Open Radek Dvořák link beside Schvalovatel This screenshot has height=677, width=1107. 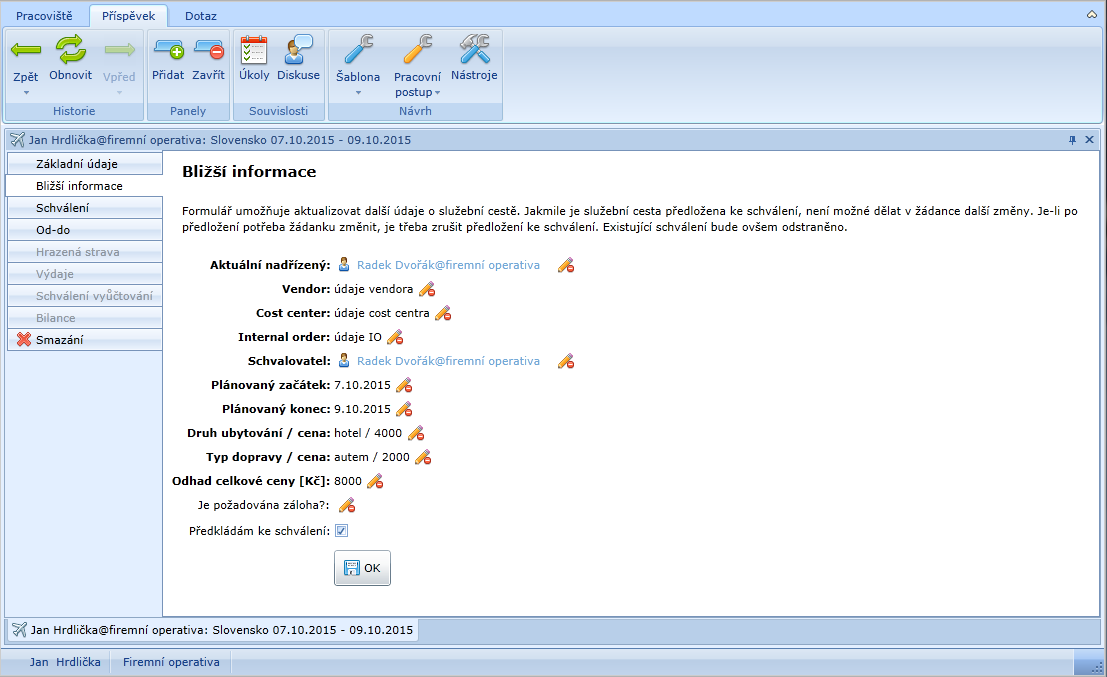pyautogui.click(x=447, y=361)
